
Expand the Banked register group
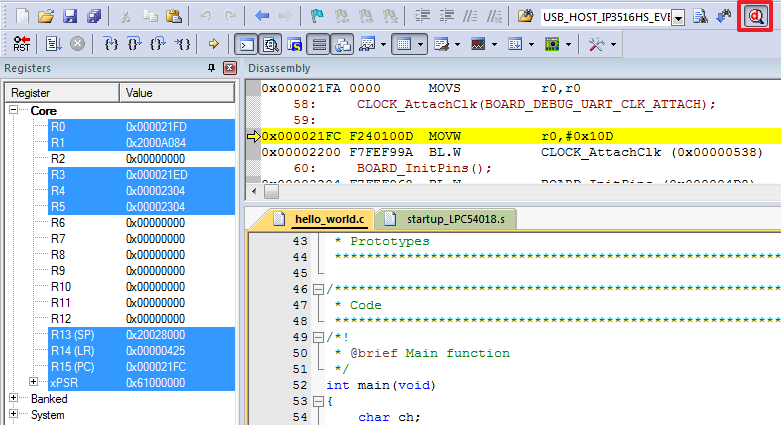point(13,398)
